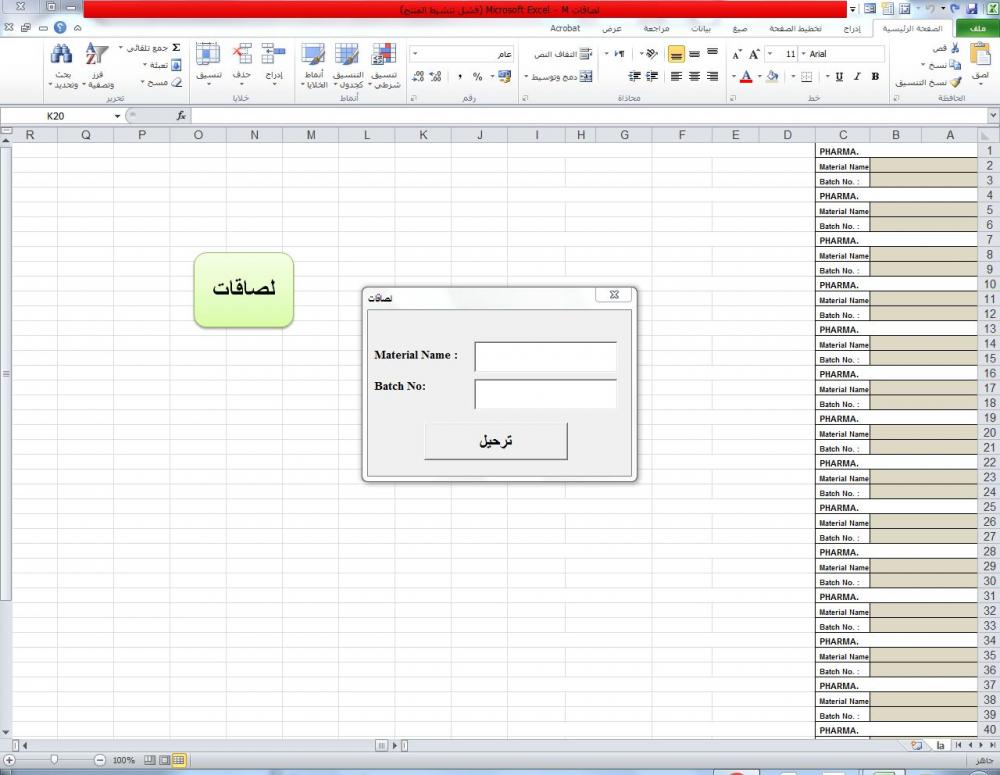Toggle middle vertical alignment

click(x=695, y=54)
